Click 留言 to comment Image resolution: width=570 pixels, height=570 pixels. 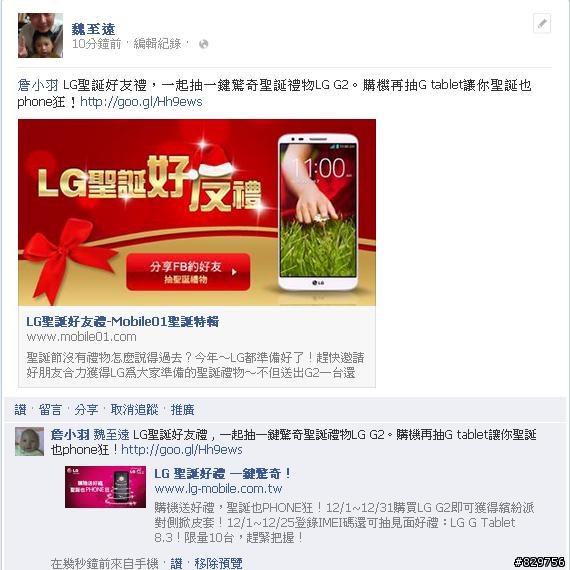pos(50,410)
